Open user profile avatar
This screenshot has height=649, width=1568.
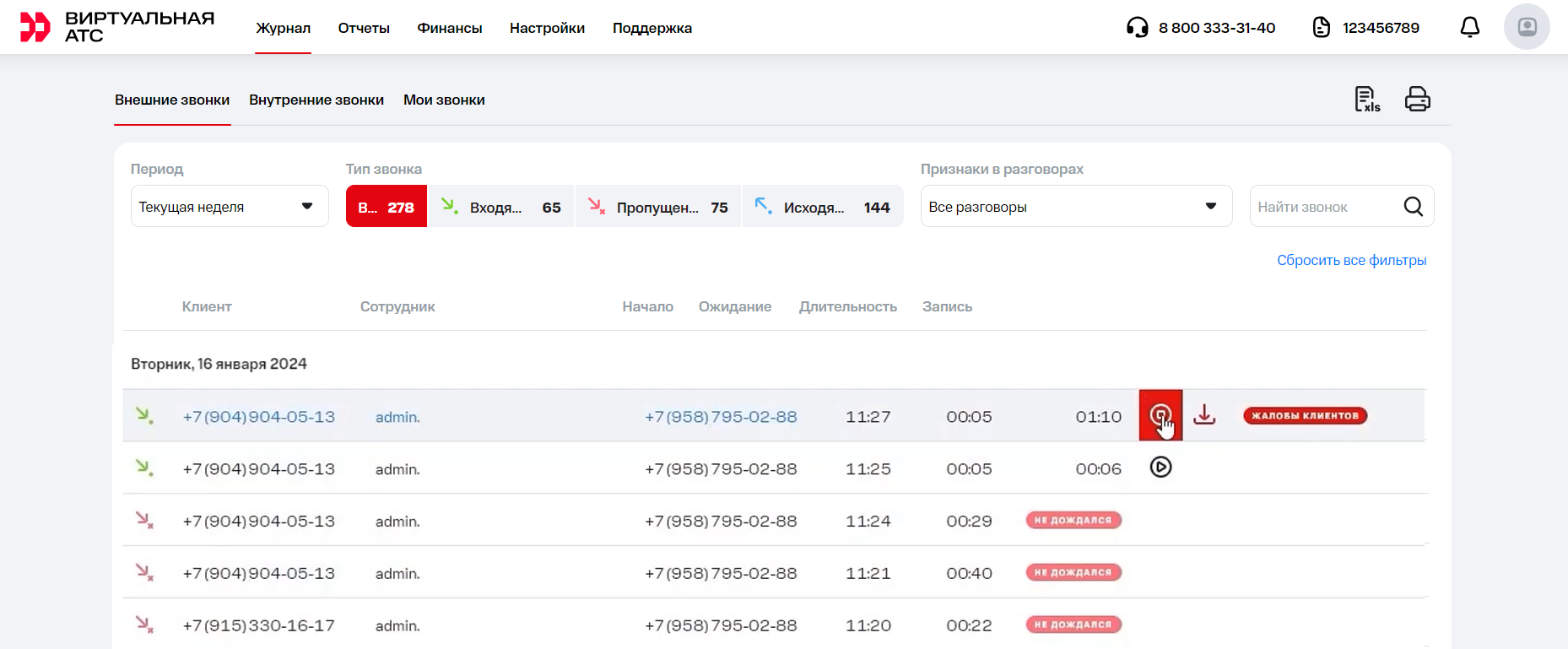[x=1526, y=27]
